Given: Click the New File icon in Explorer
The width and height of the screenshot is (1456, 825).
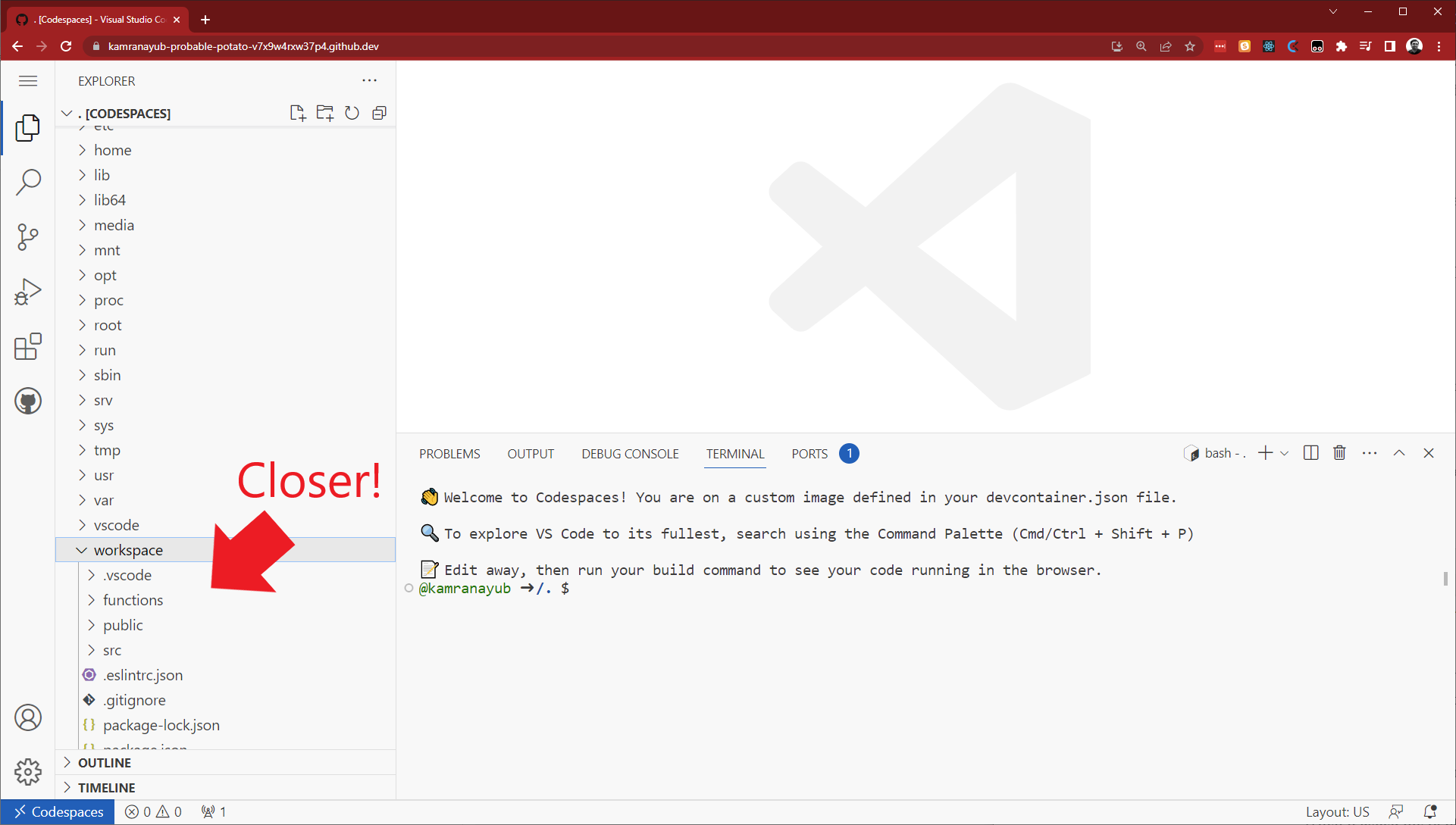Looking at the screenshot, I should pos(297,113).
